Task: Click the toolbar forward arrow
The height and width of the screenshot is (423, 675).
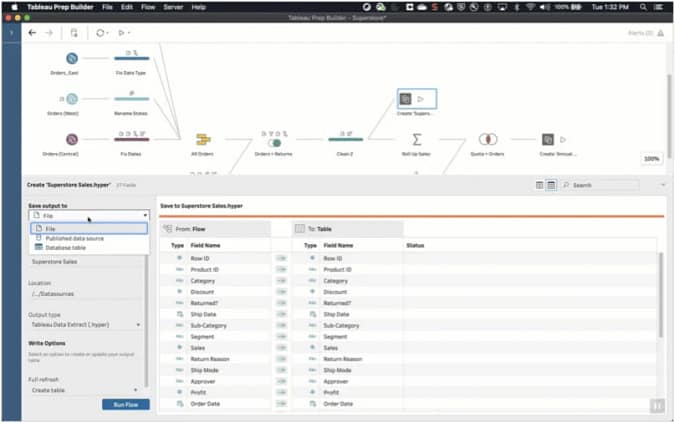Action: [x=49, y=33]
